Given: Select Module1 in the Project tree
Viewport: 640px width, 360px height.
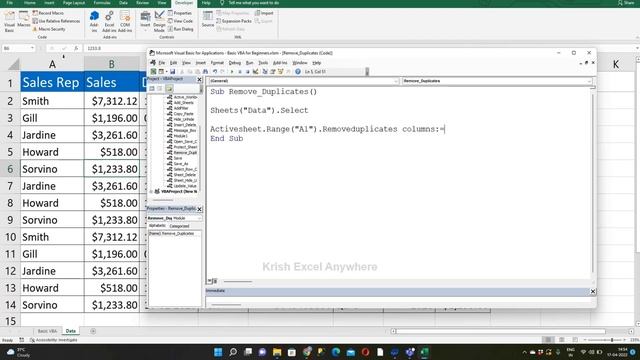Looking at the screenshot, I should pyautogui.click(x=180, y=136).
